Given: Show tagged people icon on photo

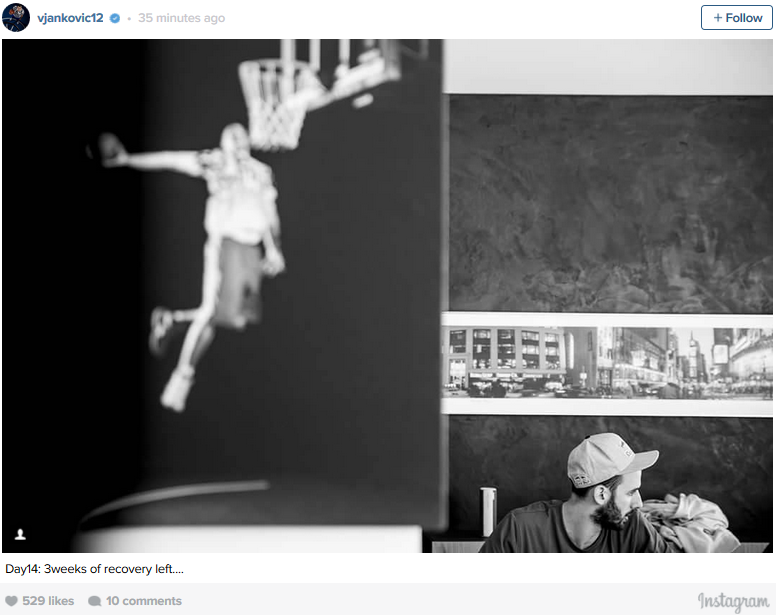Looking at the screenshot, I should point(20,535).
